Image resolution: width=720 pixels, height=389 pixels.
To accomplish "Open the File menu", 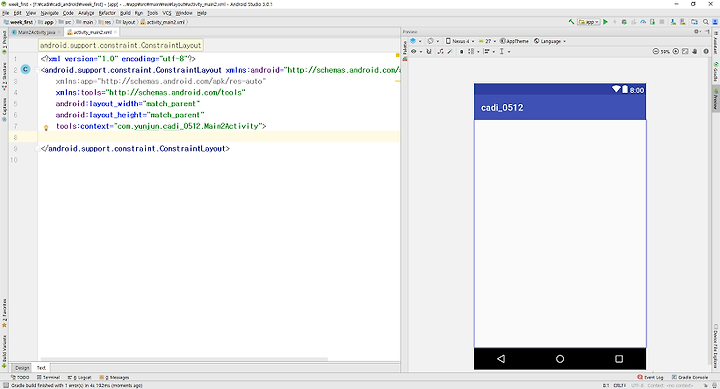I will pyautogui.click(x=6, y=13).
